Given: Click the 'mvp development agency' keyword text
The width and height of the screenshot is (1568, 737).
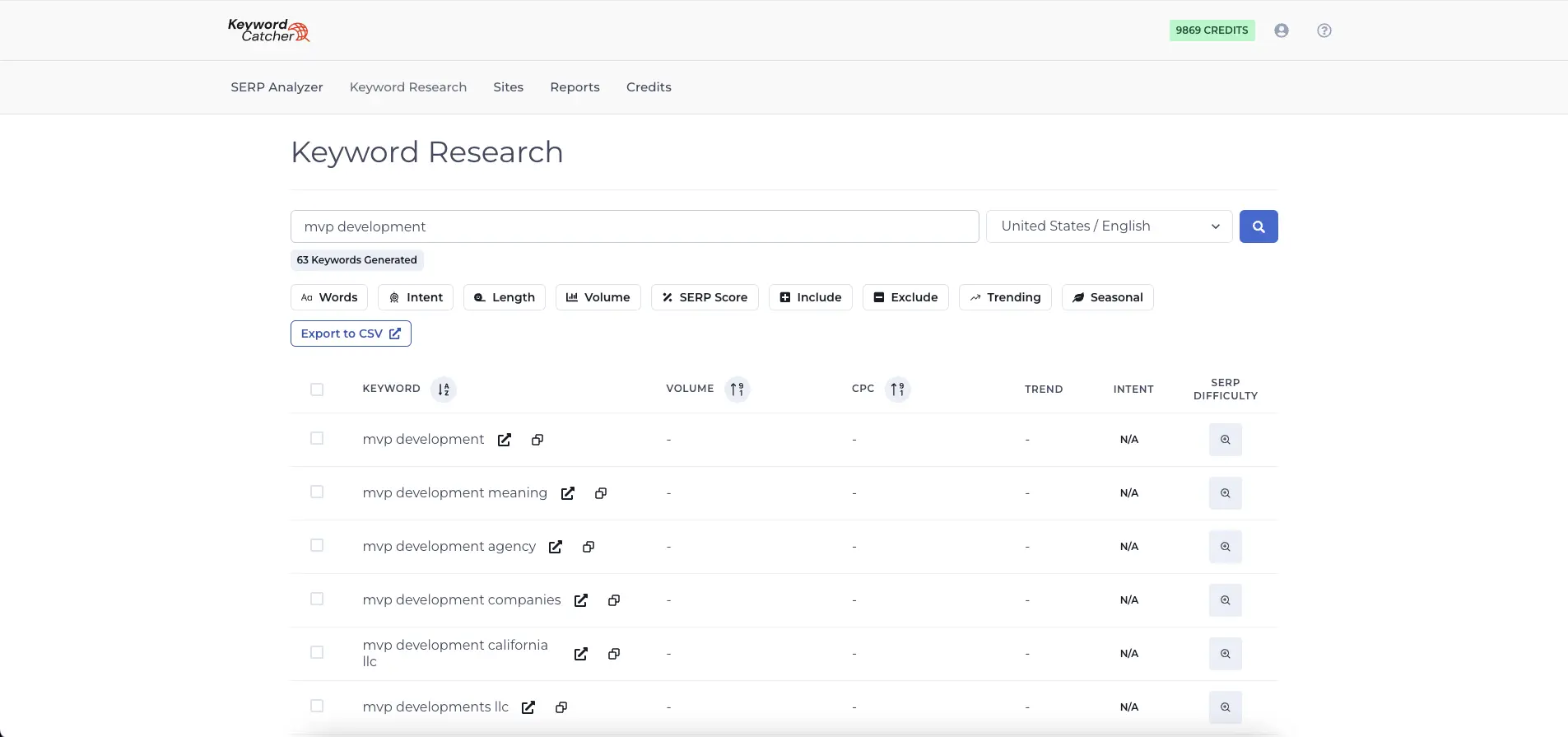Looking at the screenshot, I should 449,547.
